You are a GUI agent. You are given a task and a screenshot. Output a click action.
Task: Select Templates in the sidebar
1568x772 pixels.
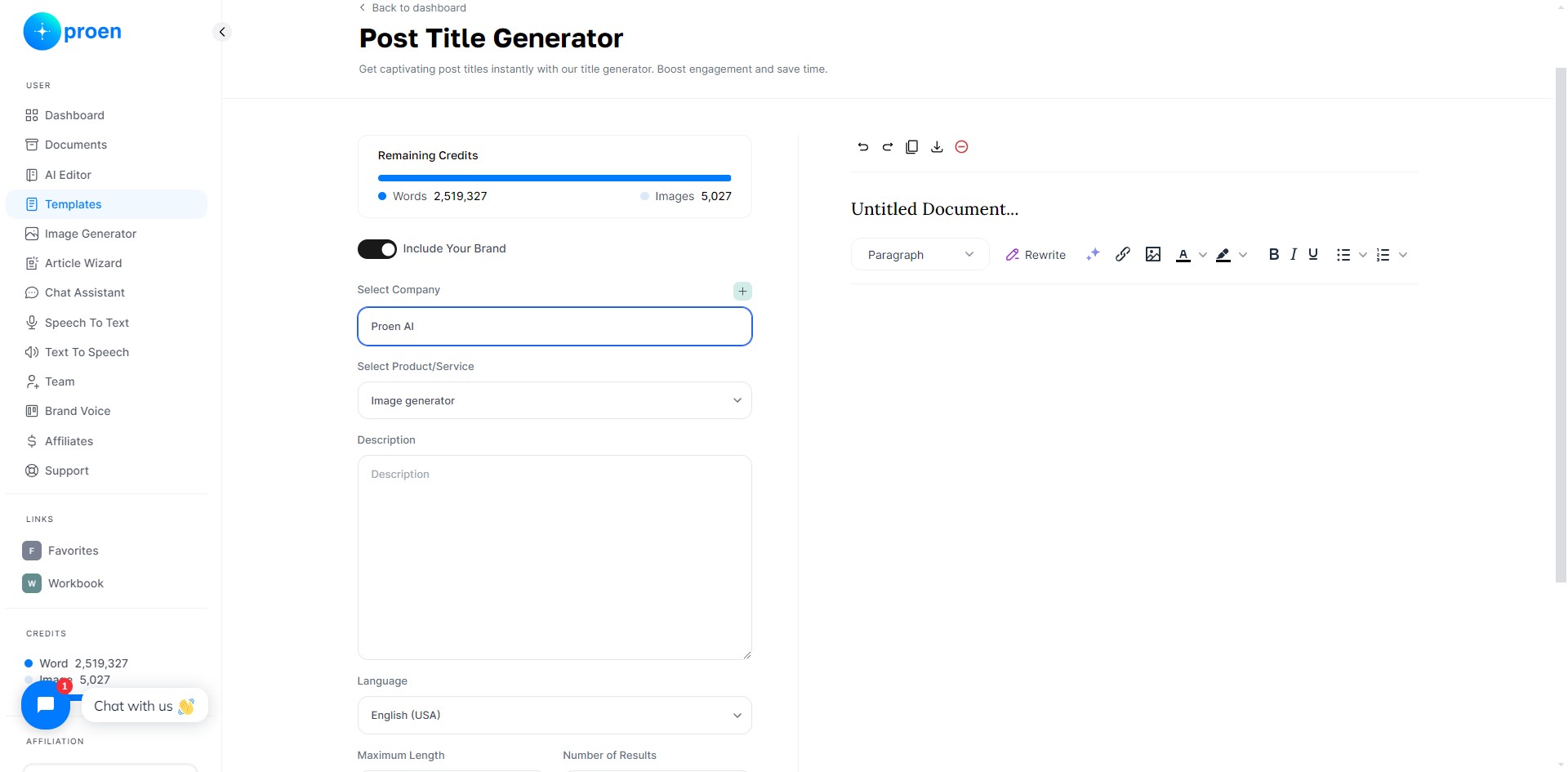point(106,204)
